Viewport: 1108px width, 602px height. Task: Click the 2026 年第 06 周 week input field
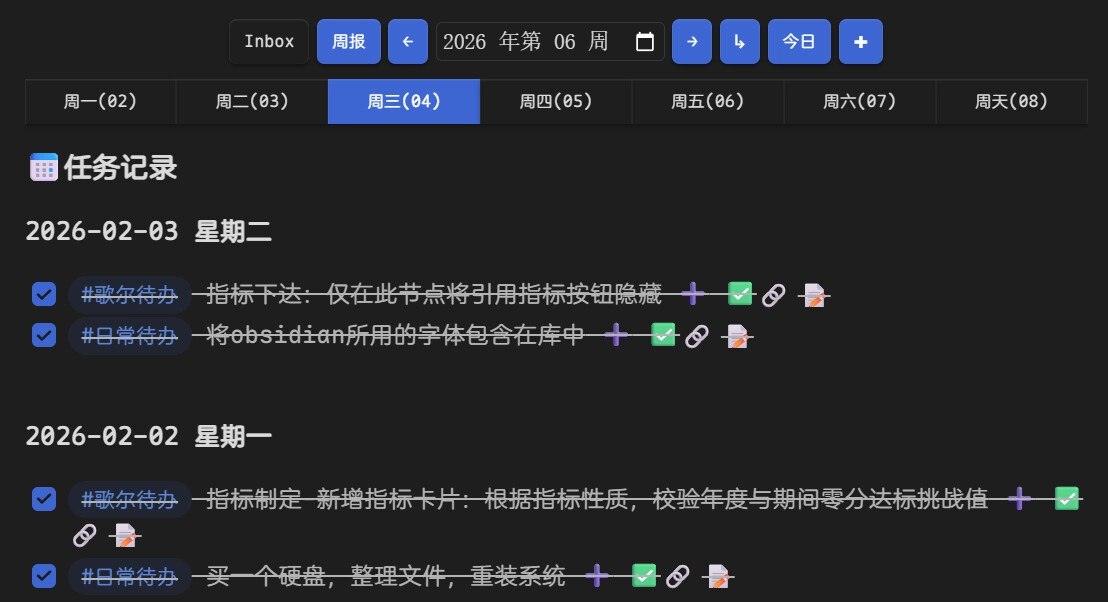(x=530, y=42)
